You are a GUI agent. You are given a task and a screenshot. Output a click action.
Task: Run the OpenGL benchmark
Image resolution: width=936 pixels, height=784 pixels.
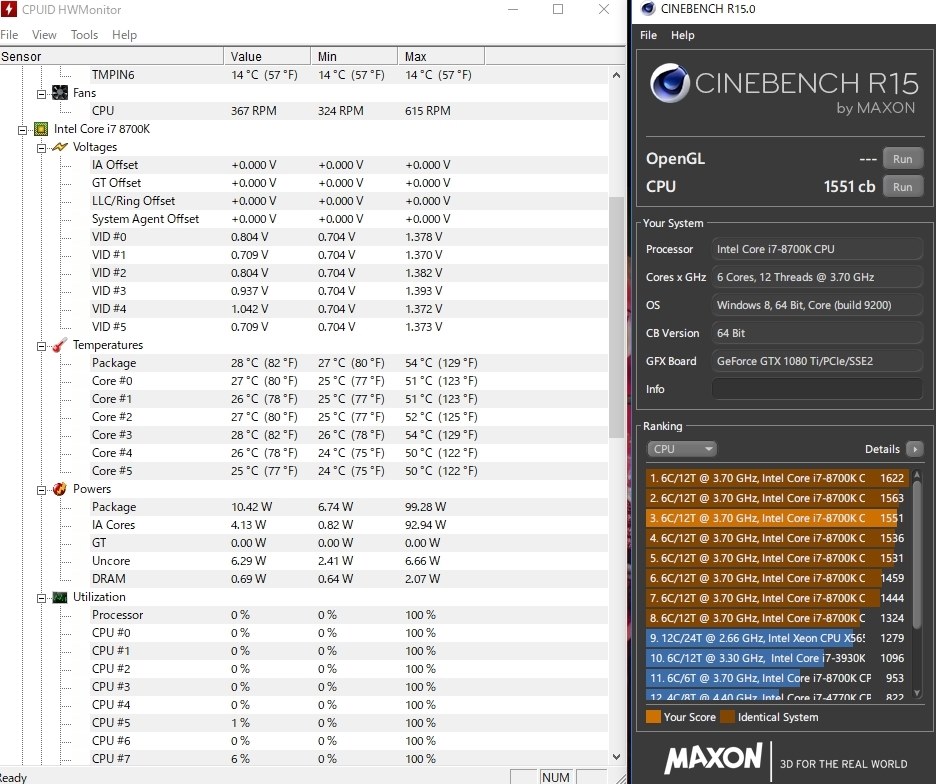tap(903, 159)
